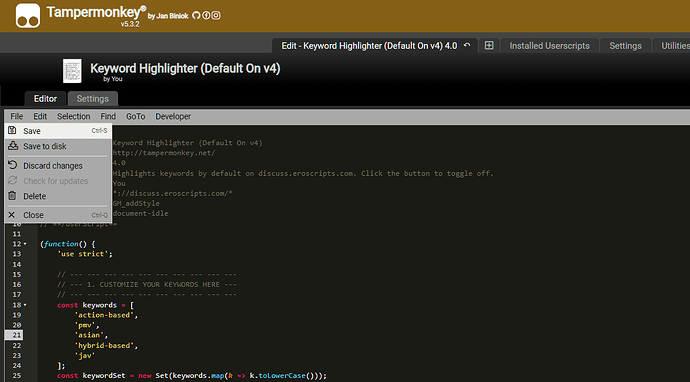Open the File menu
The height and width of the screenshot is (382, 690).
pyautogui.click(x=17, y=116)
